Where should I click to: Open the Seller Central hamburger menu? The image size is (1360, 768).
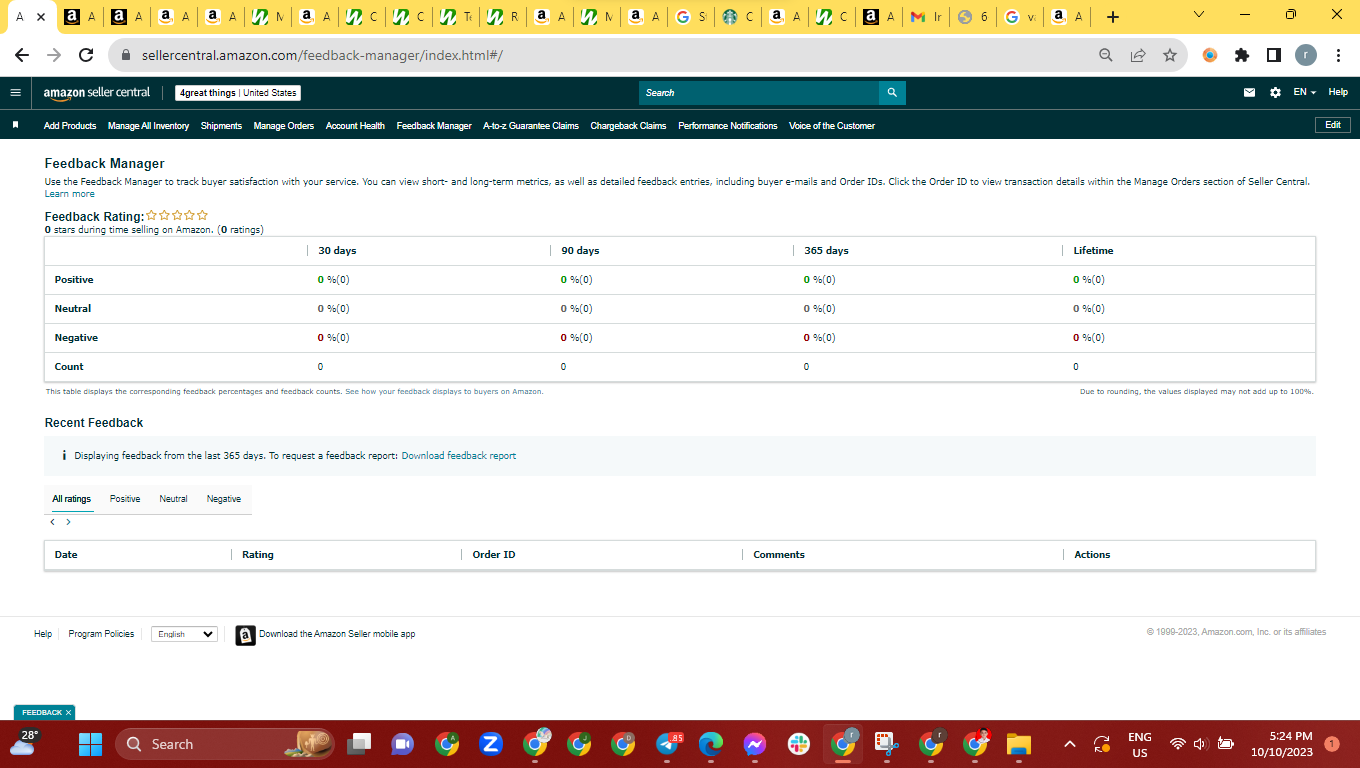pyautogui.click(x=15, y=92)
